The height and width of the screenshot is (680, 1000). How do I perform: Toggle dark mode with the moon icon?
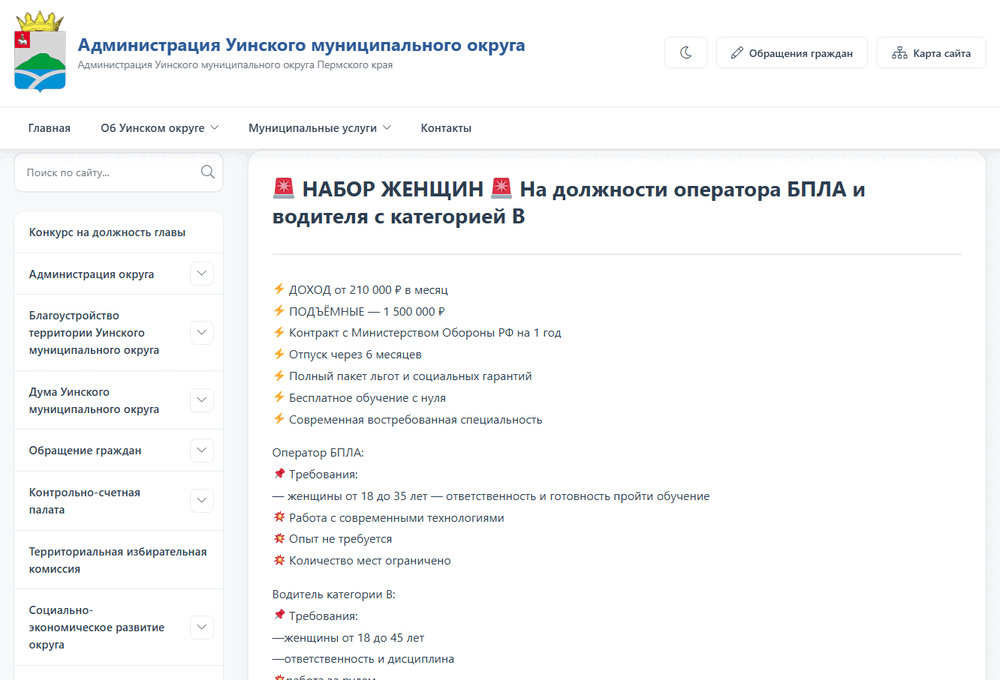[686, 53]
